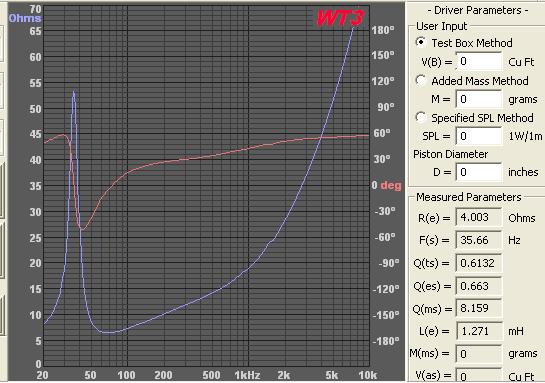Click the 0 deg phase axis label
The image size is (545, 383).
[x=386, y=185]
